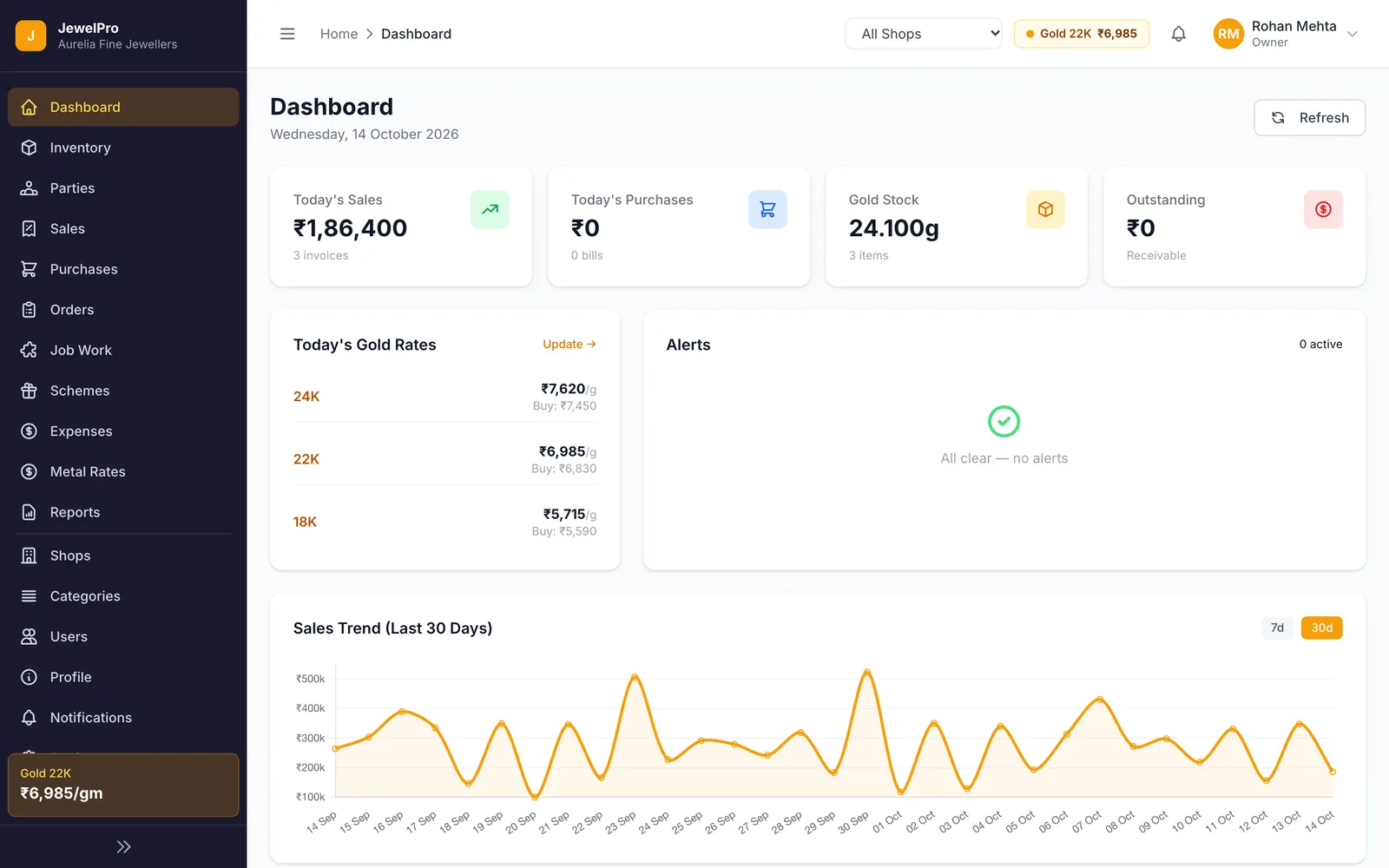Click the 30 Sep peak chart point
The height and width of the screenshot is (868, 1389).
[x=866, y=671]
